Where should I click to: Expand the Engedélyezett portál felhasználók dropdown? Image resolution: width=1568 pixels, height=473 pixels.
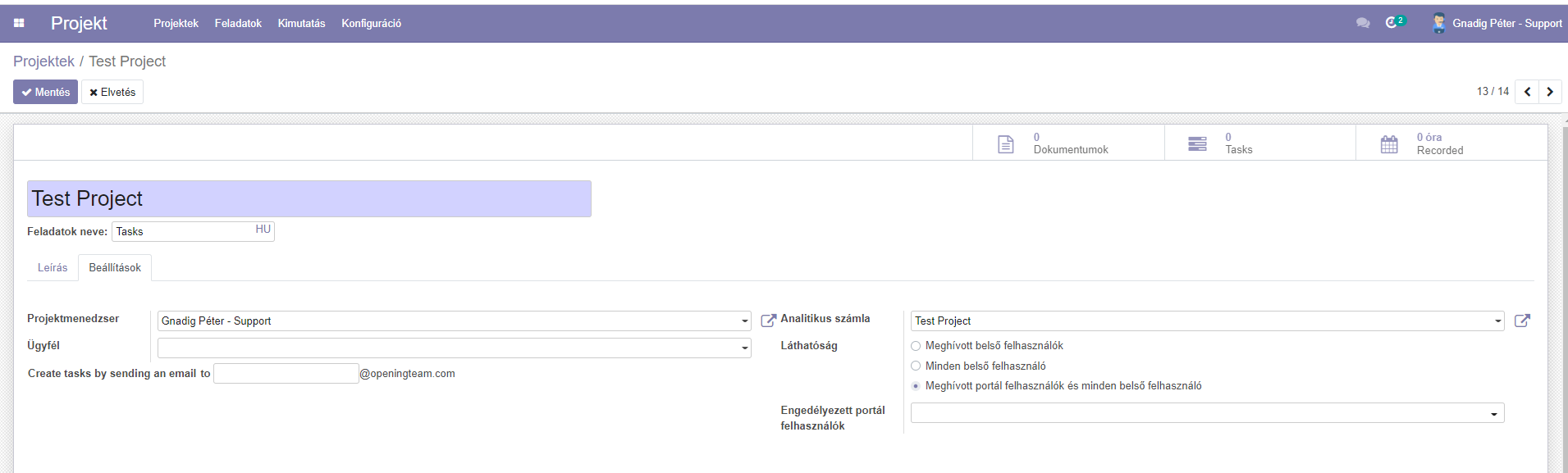(x=1493, y=414)
